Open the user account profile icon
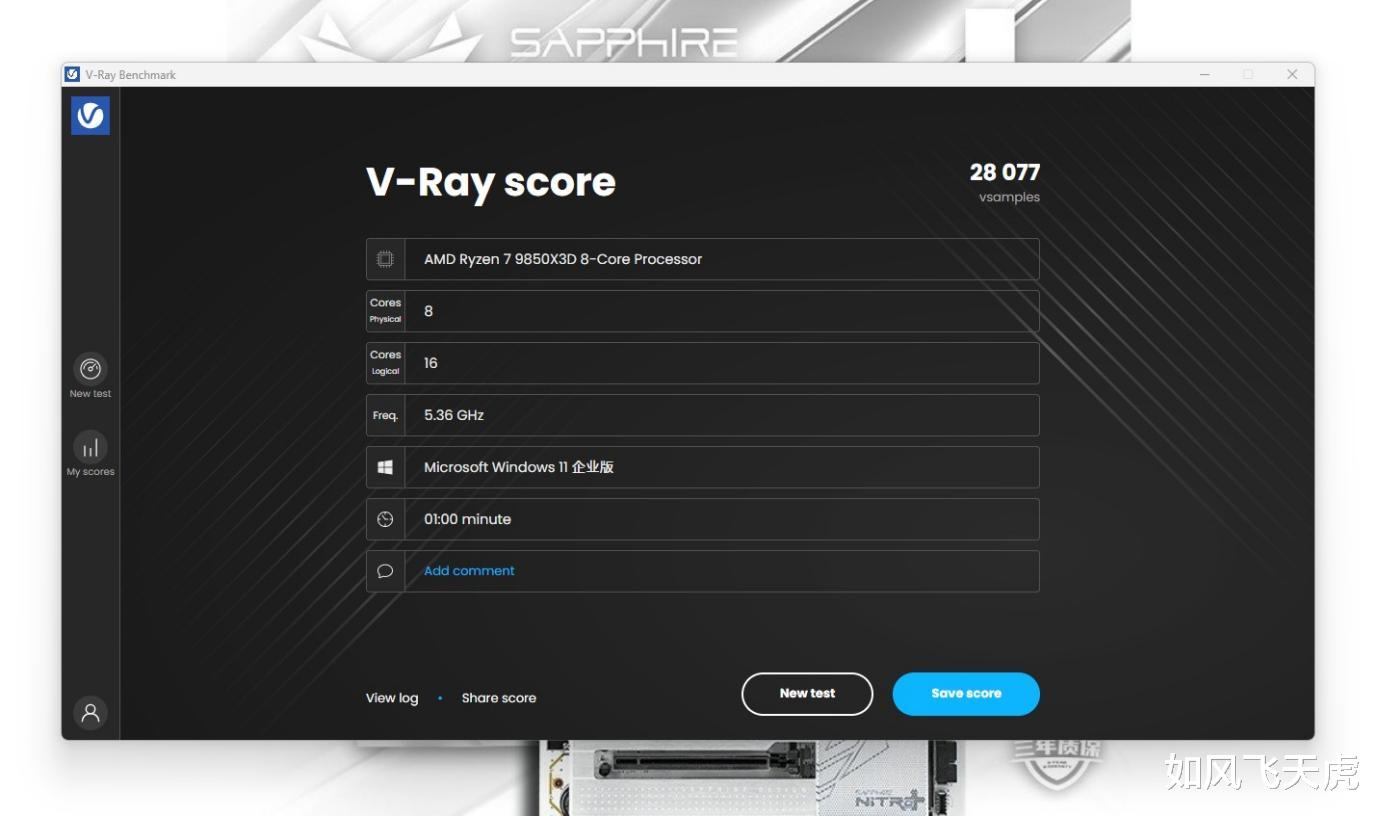 tap(90, 713)
